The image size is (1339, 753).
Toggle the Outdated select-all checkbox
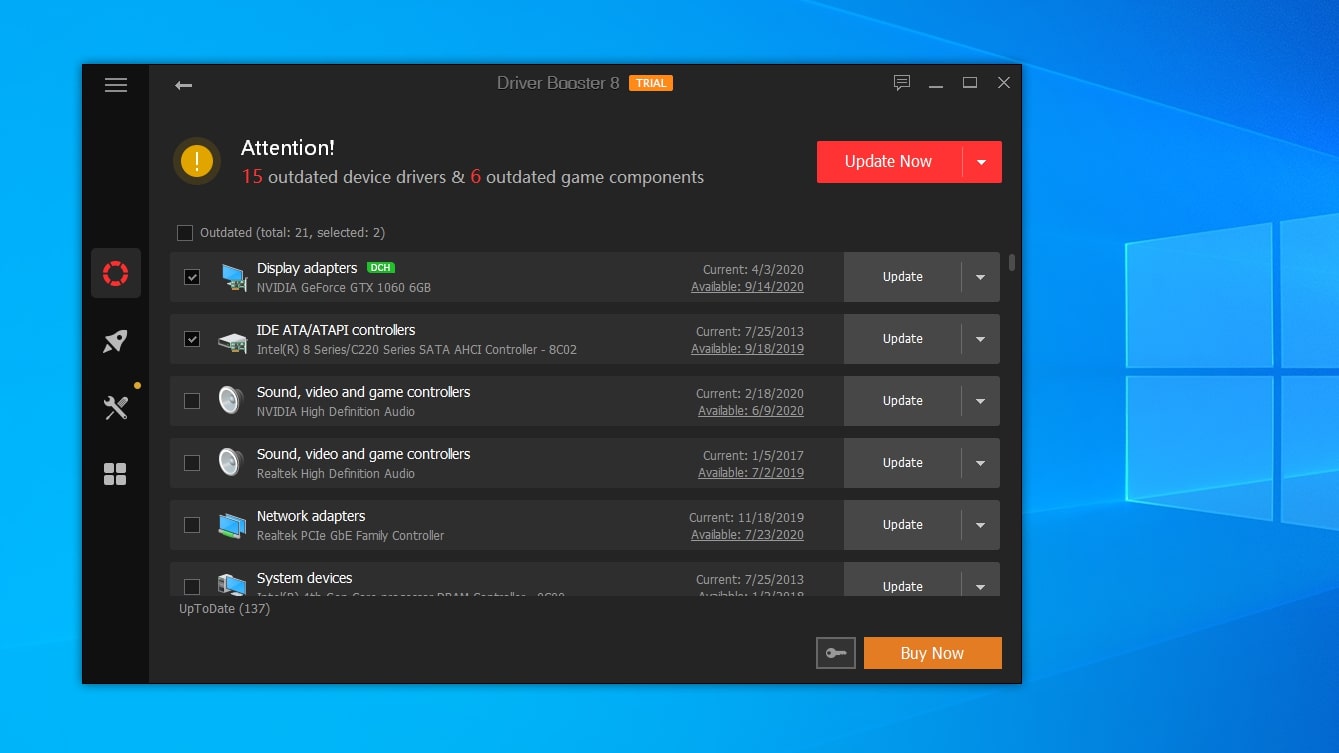coord(185,233)
